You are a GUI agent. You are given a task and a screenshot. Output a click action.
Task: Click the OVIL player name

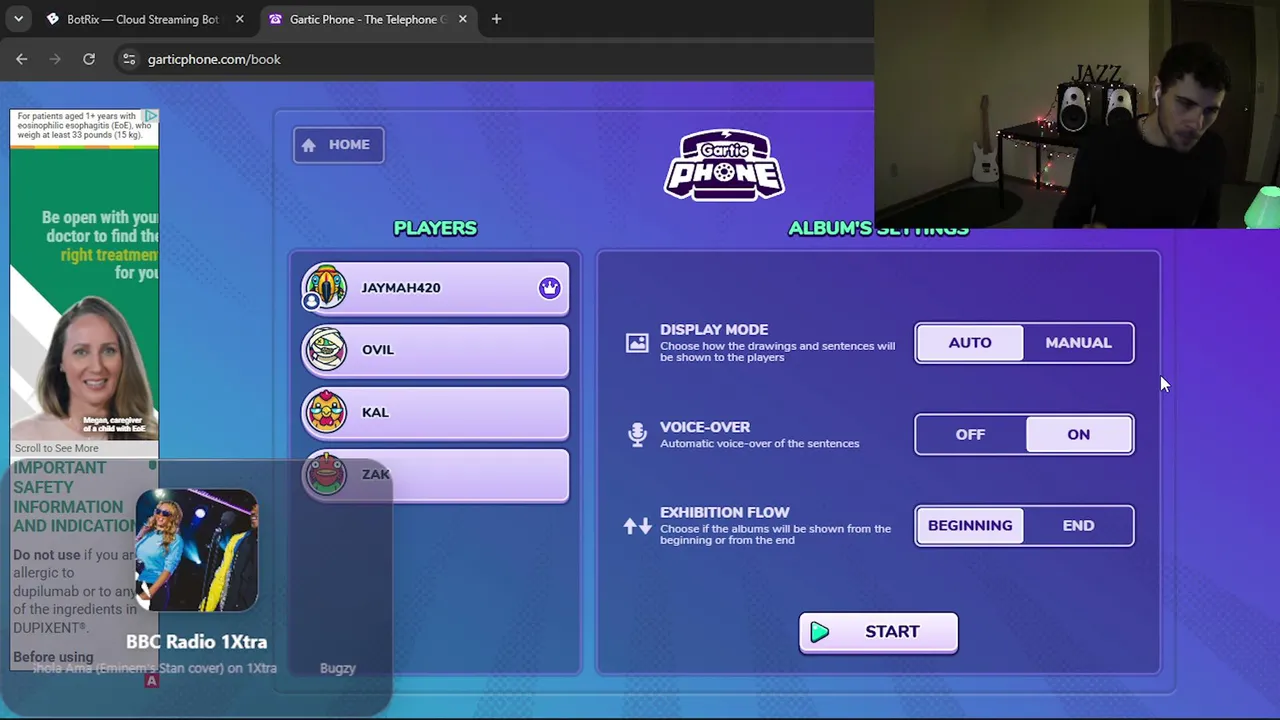pyautogui.click(x=378, y=350)
